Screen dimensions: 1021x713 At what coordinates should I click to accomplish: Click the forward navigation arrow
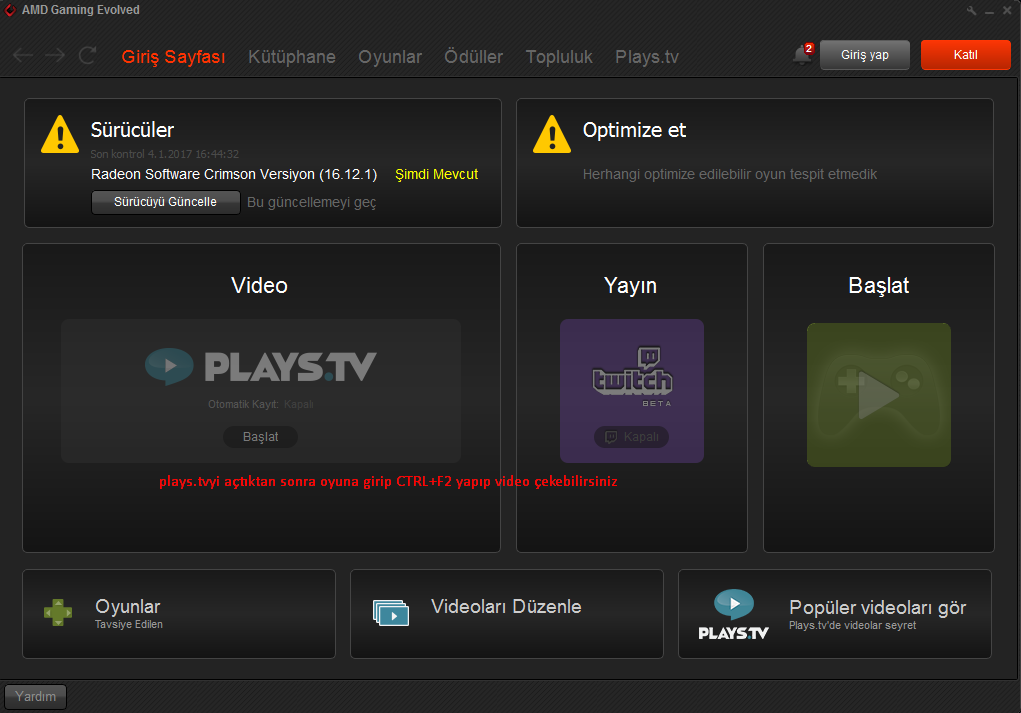click(55, 55)
